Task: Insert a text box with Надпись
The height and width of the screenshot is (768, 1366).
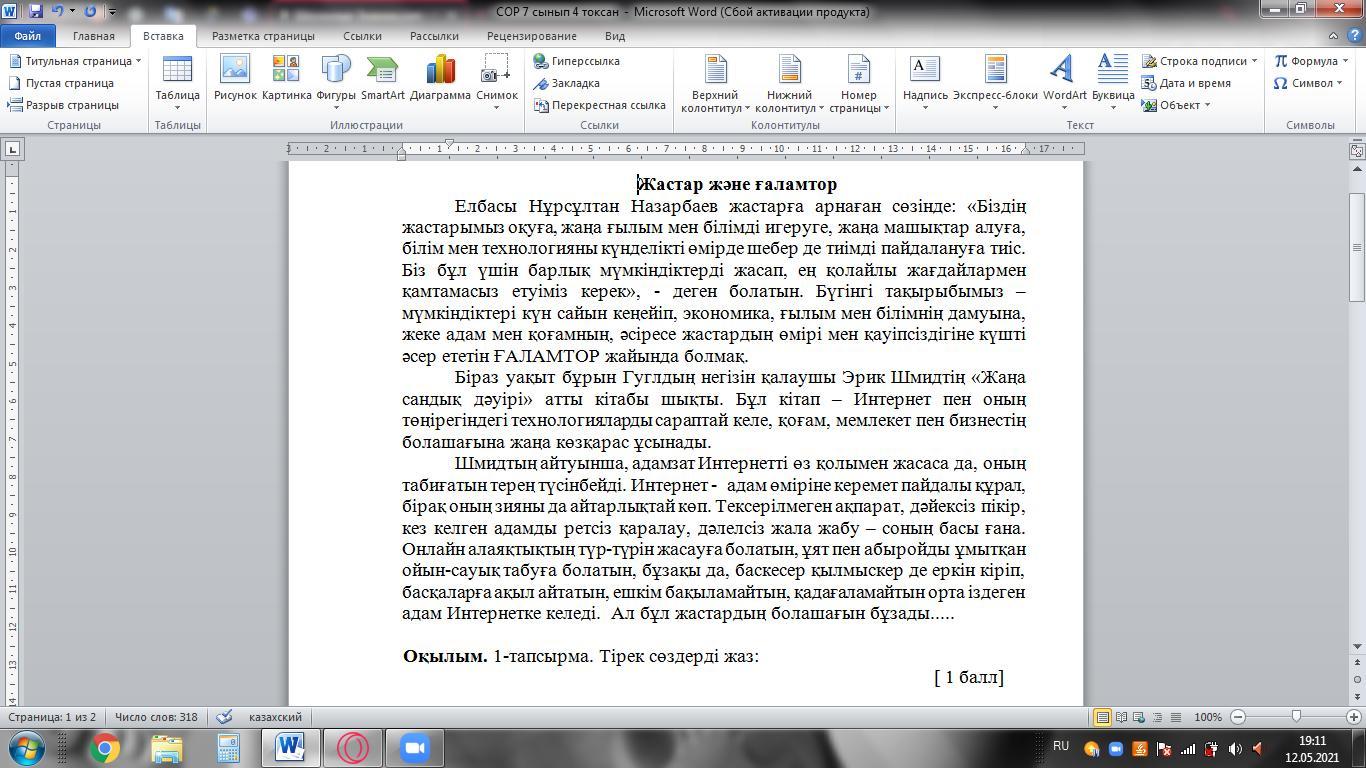Action: (x=925, y=80)
